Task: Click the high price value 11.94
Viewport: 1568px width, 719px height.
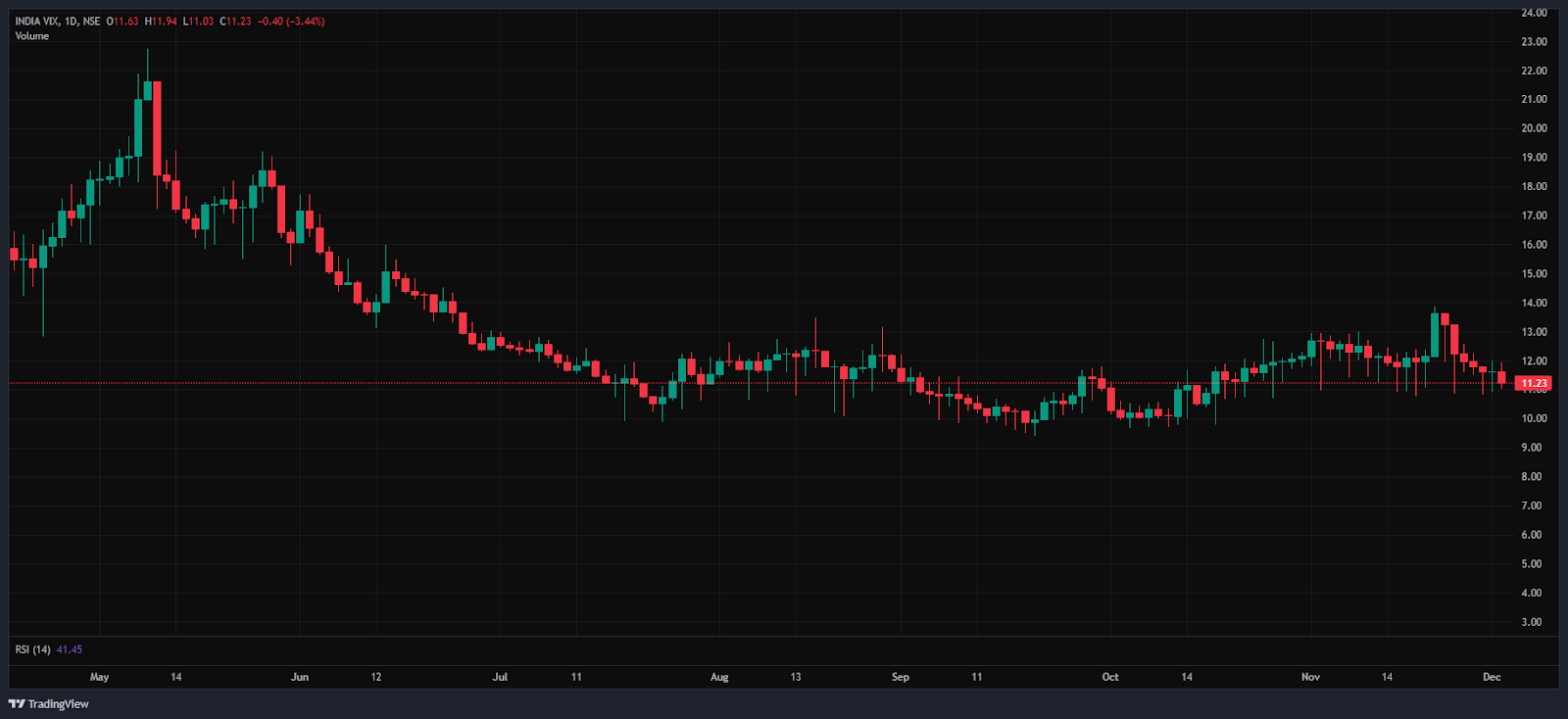Action: 164,22
